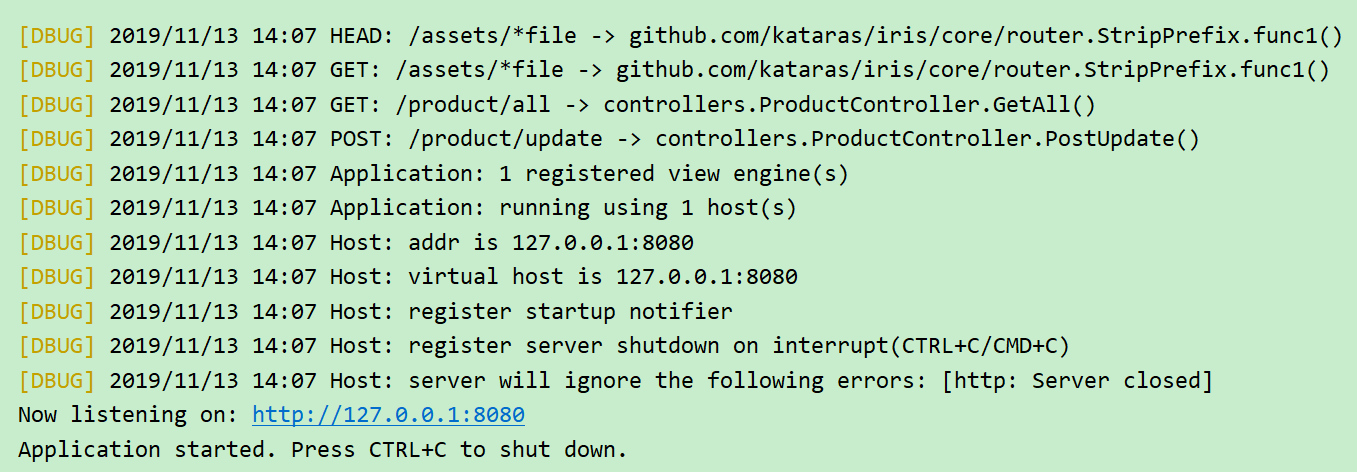Click the first [DBUG] tag on HEAD line
This screenshot has width=1357, height=472.
[56, 36]
